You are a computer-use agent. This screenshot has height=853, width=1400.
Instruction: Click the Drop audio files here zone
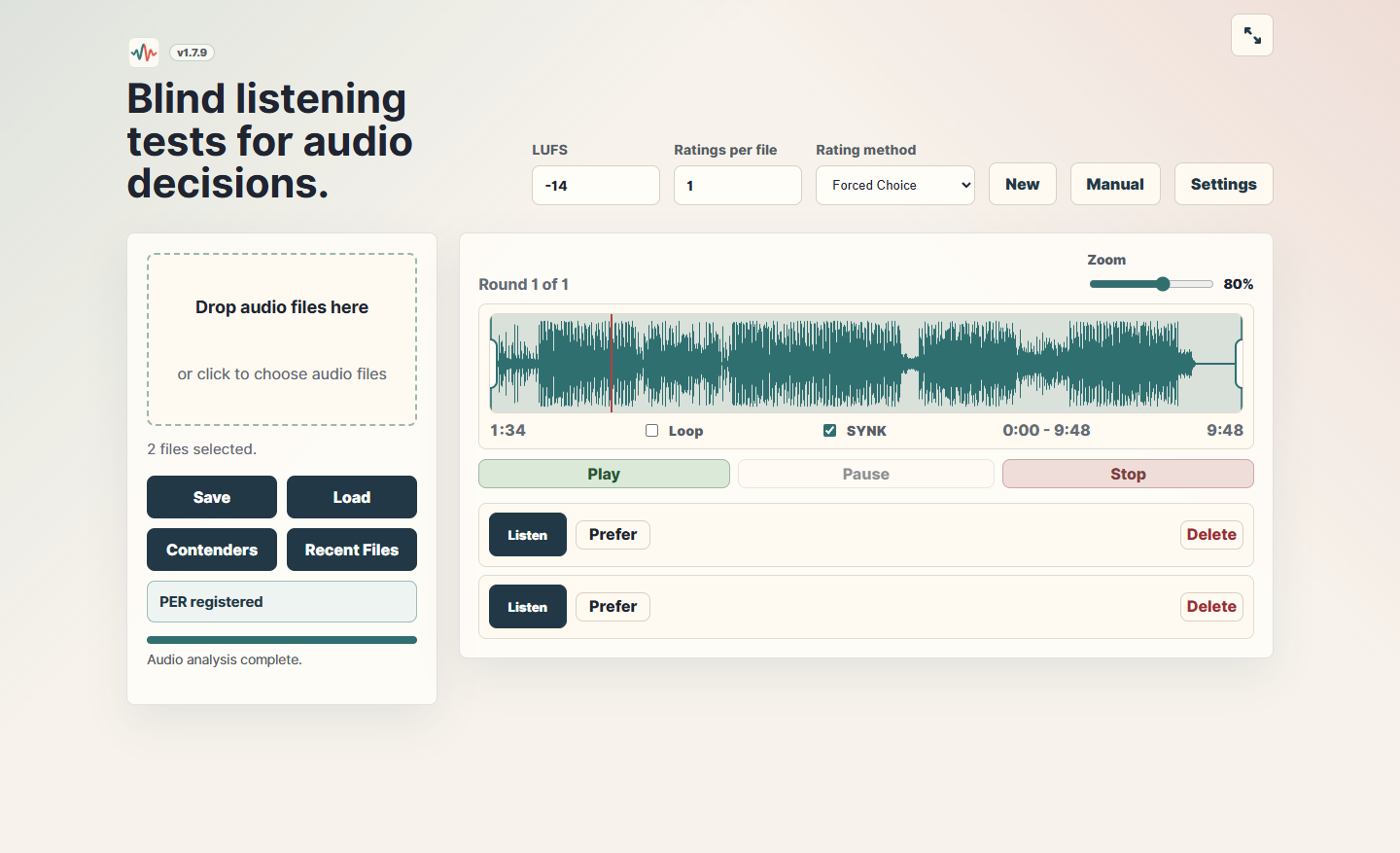tap(282, 339)
